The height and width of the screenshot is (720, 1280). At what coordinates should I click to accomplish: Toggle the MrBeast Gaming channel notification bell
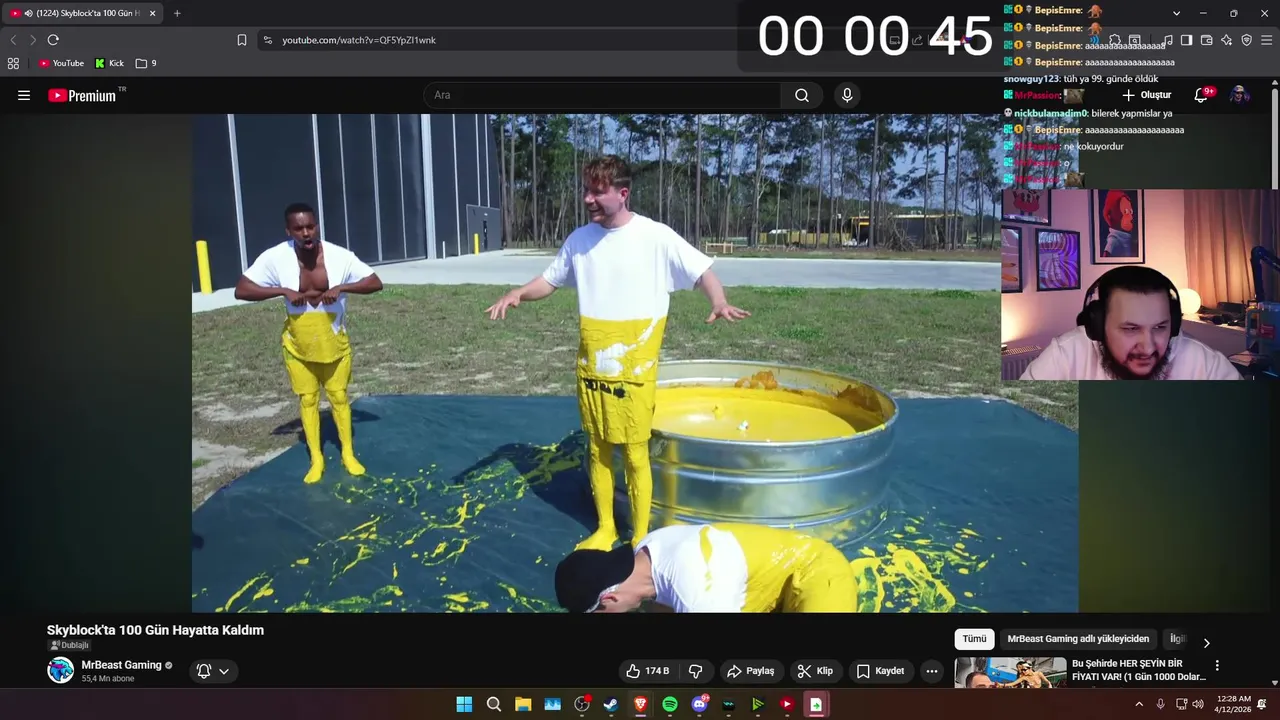[204, 671]
